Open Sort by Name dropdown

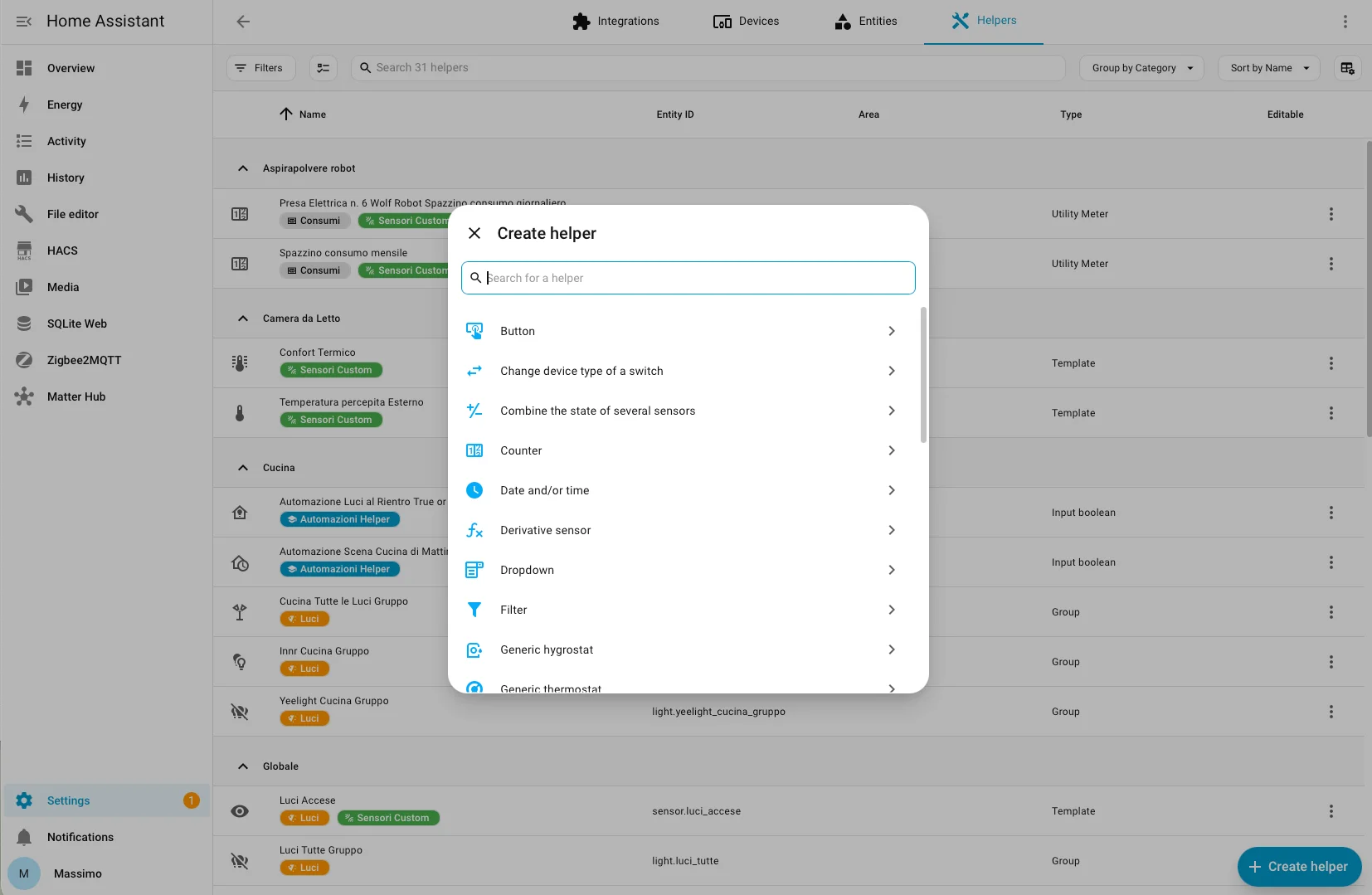click(x=1269, y=68)
